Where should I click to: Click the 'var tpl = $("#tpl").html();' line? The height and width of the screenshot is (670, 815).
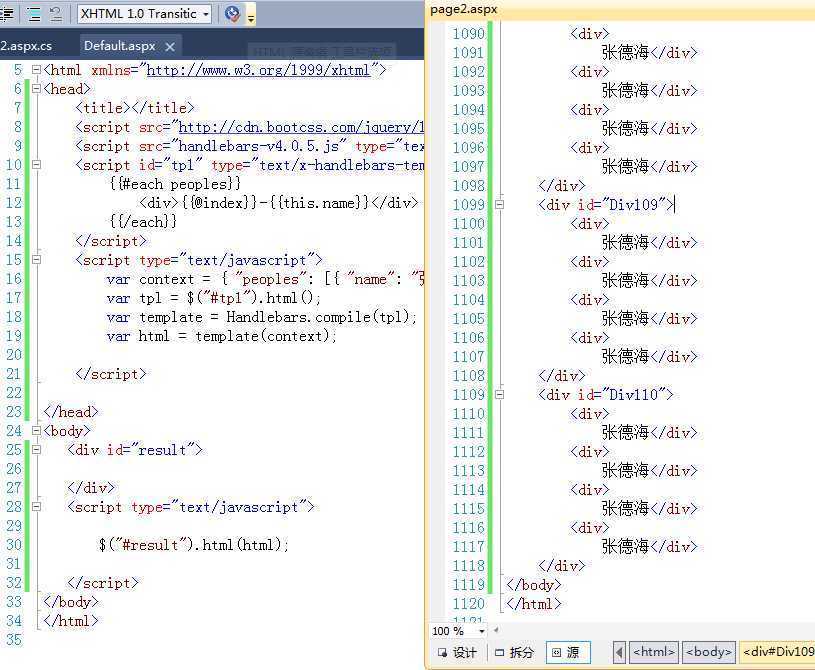(x=214, y=298)
